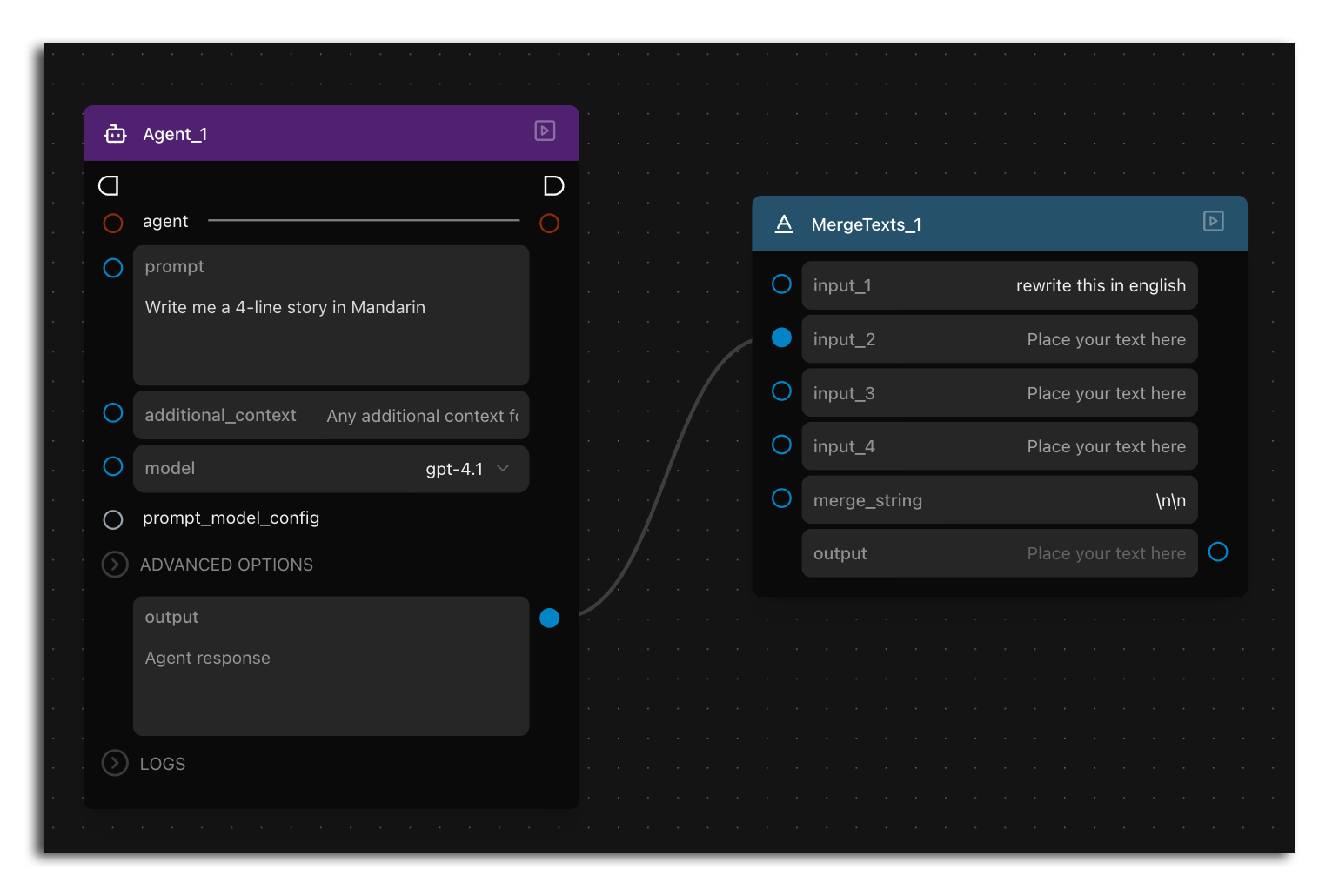Image resolution: width=1339 pixels, height=896 pixels.
Task: Expand the LOGS section
Action: click(x=115, y=763)
